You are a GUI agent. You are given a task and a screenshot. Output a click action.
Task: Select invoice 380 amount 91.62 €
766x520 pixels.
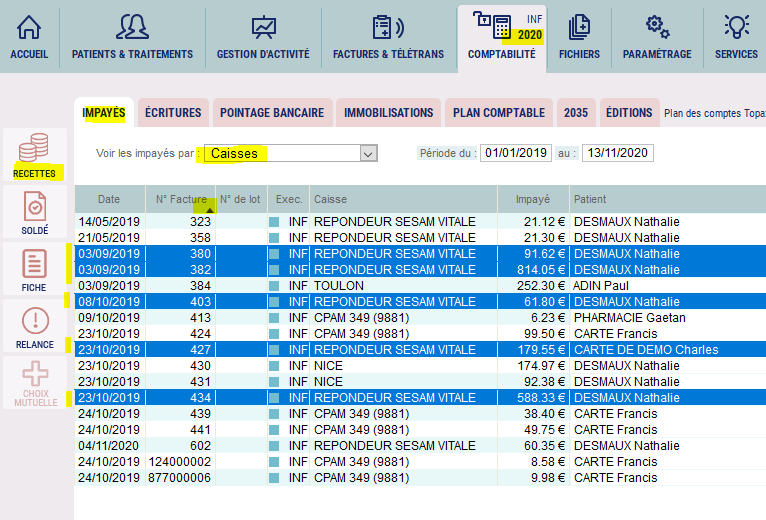[x=544, y=254]
